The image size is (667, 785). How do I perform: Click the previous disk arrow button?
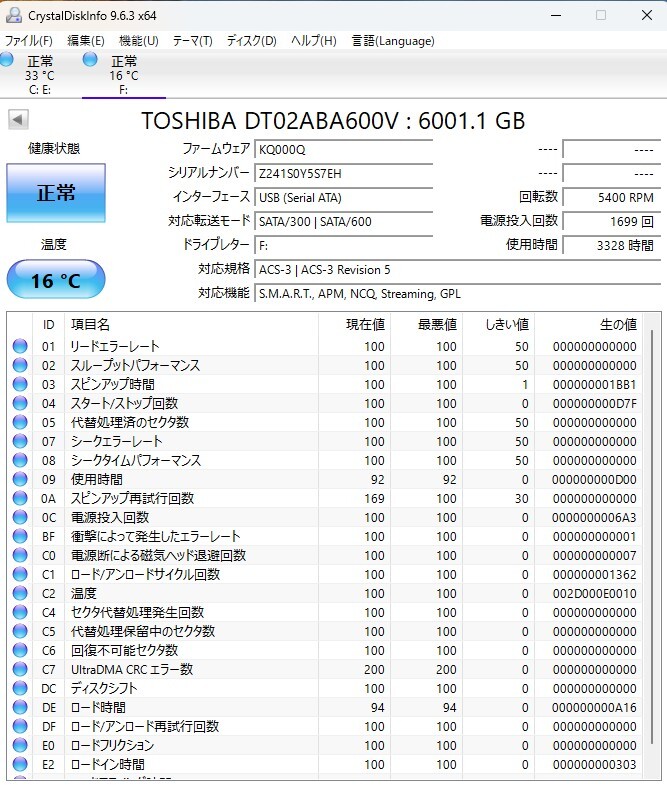(x=18, y=120)
